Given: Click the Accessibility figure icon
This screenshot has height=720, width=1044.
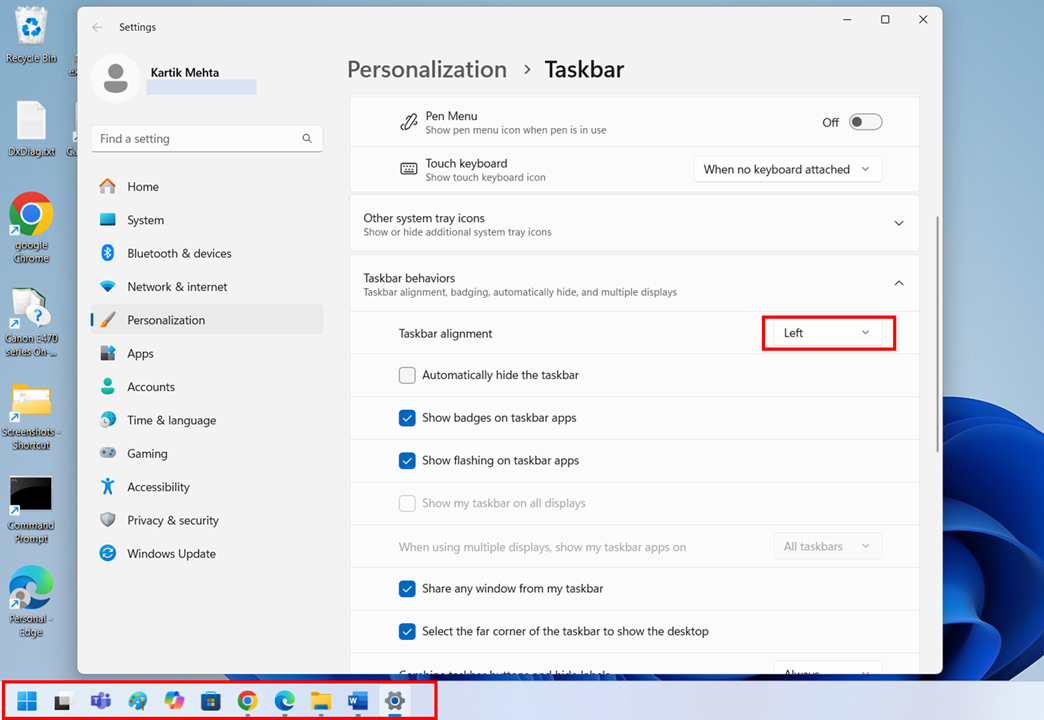Looking at the screenshot, I should pos(107,486).
